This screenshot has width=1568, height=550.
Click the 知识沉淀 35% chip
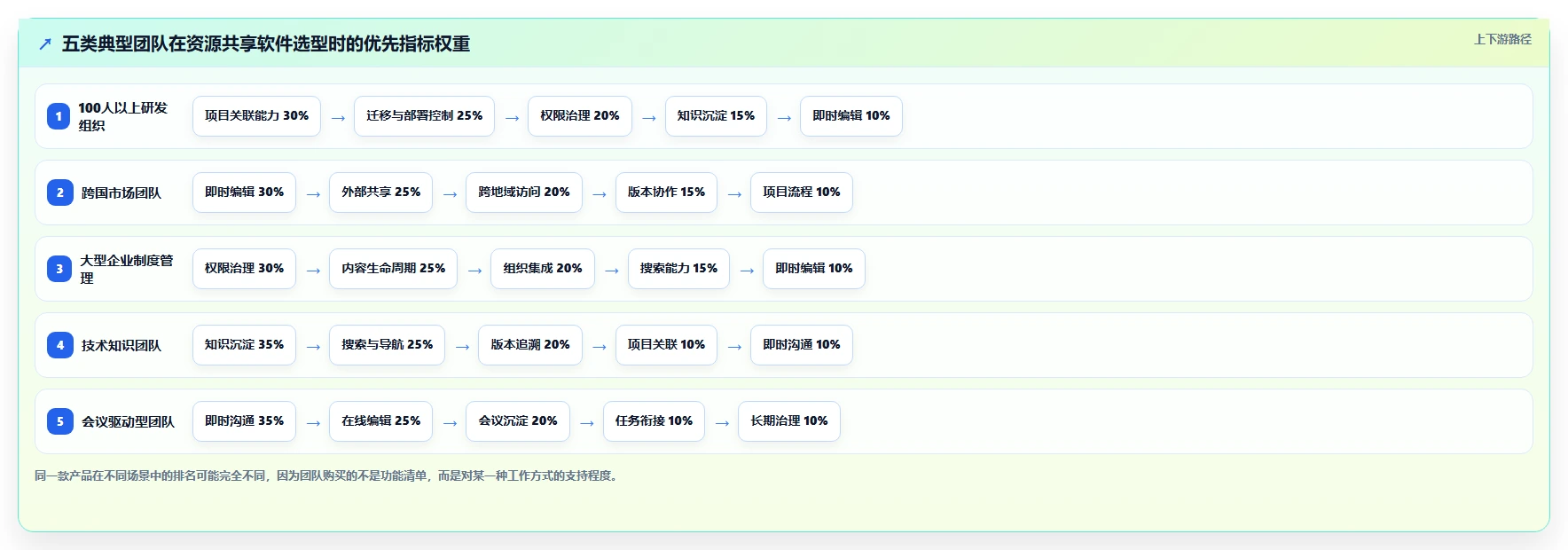pos(244,345)
